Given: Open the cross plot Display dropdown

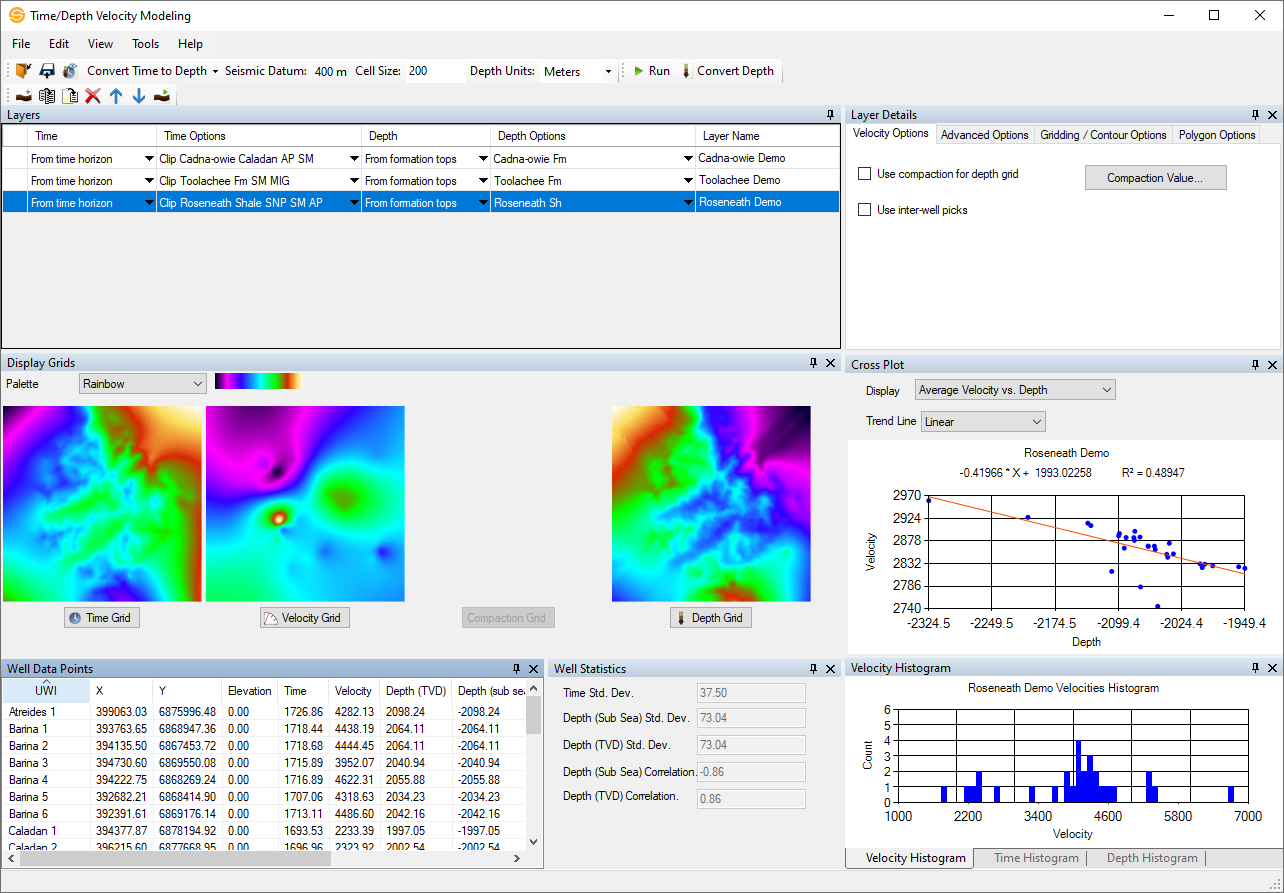Looking at the screenshot, I should tap(1014, 390).
